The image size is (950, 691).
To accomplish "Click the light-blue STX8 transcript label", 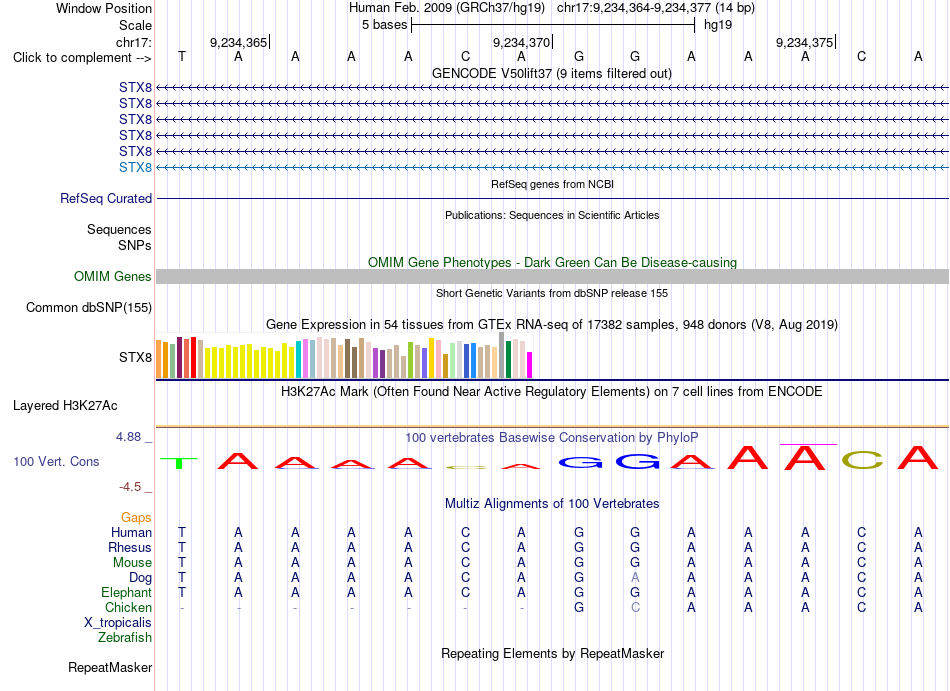I will point(135,167).
